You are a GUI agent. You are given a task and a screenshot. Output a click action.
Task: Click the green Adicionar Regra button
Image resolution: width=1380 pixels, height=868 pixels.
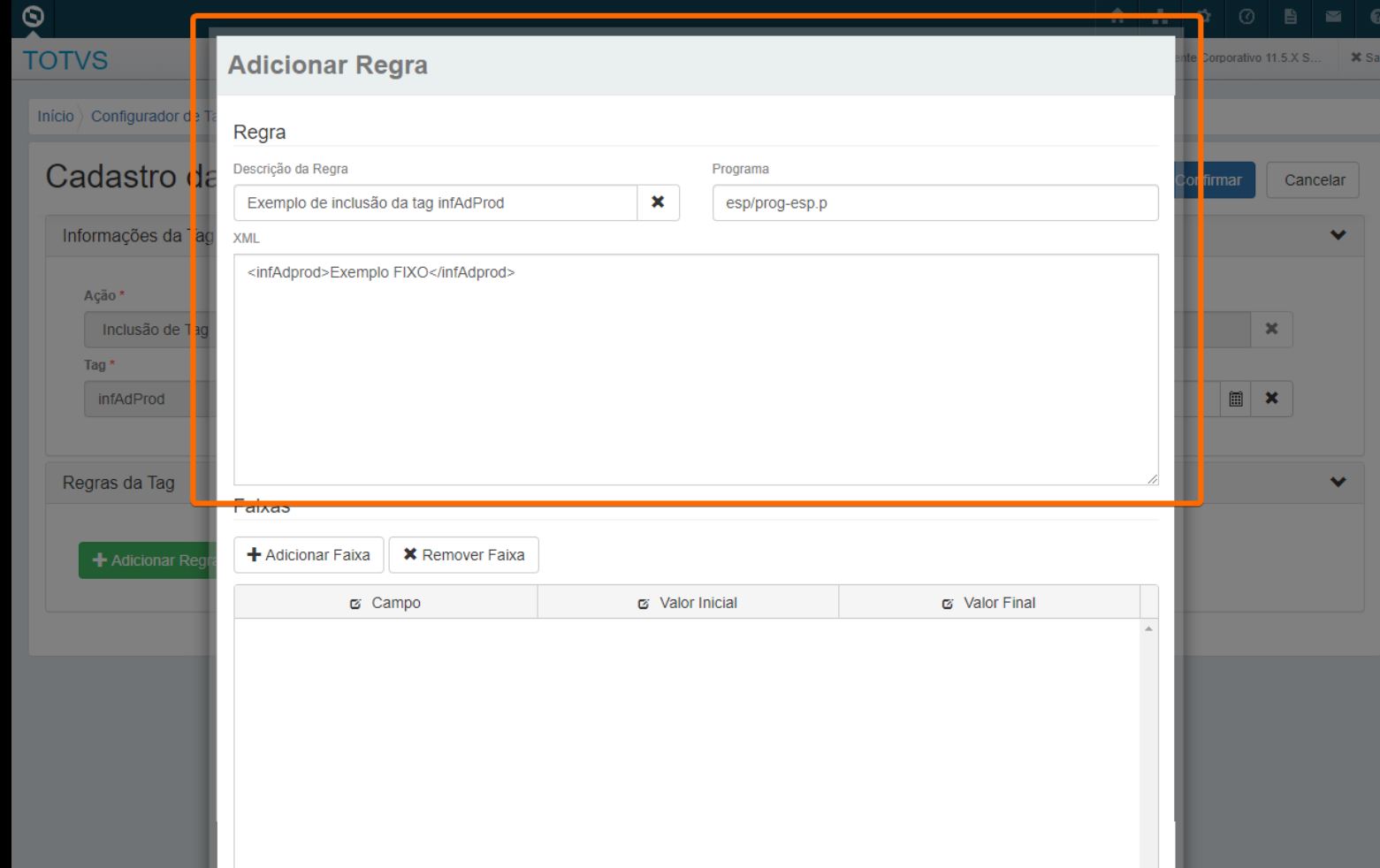coord(149,560)
